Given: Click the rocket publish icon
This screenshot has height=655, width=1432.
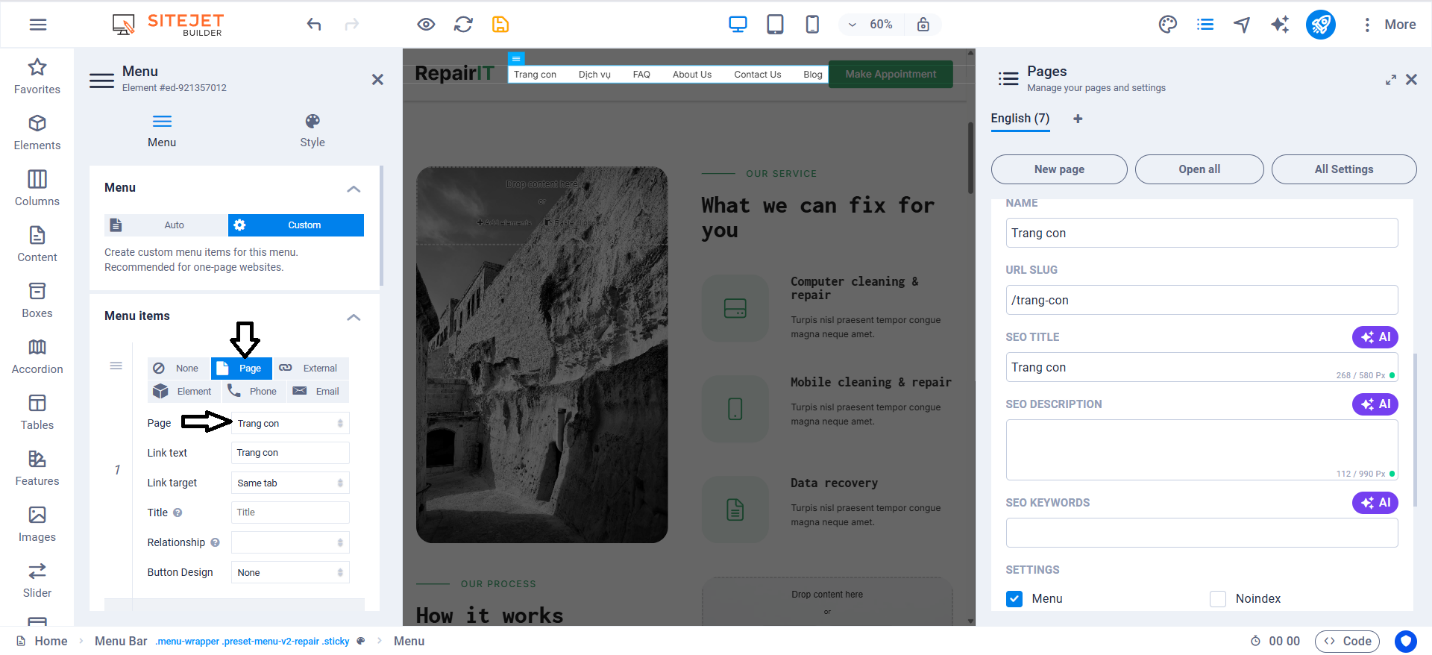Looking at the screenshot, I should (x=1320, y=24).
